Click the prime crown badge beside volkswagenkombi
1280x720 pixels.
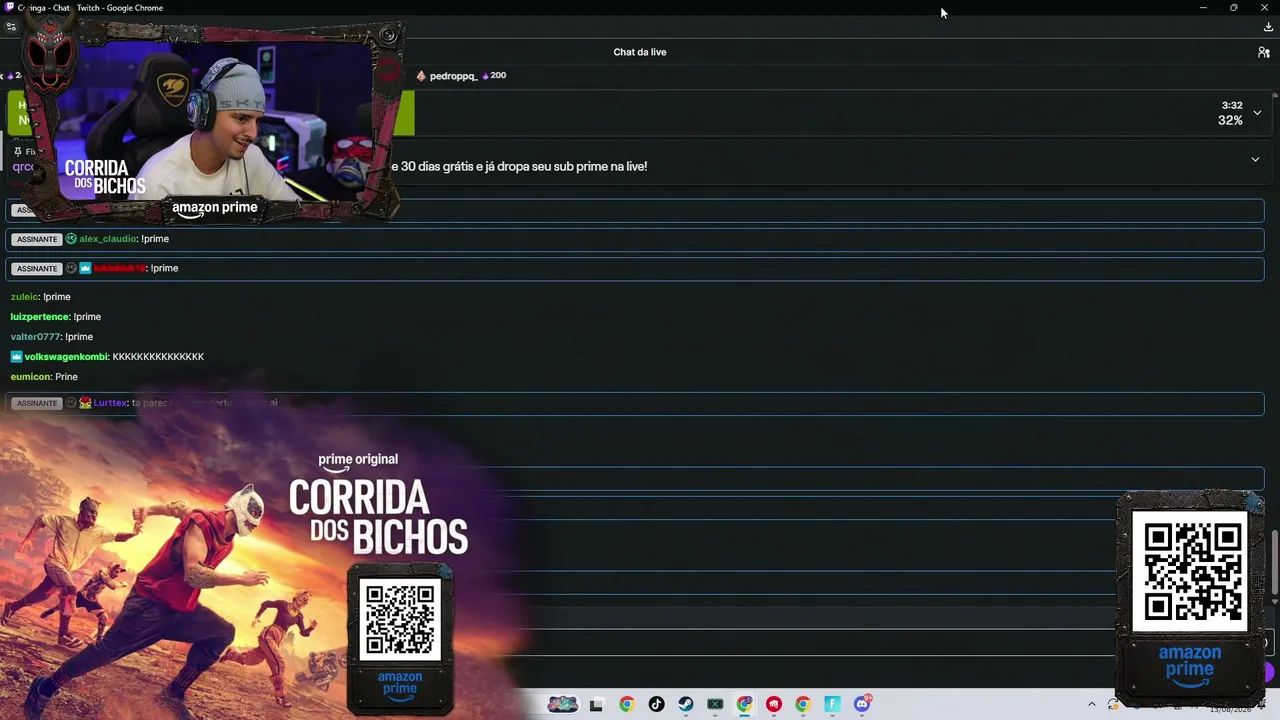point(16,357)
